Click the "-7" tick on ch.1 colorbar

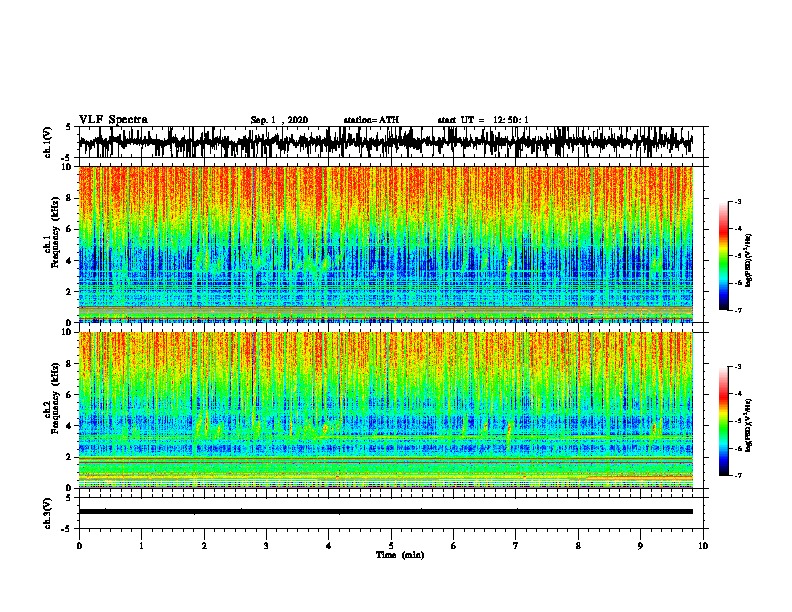coord(737,310)
